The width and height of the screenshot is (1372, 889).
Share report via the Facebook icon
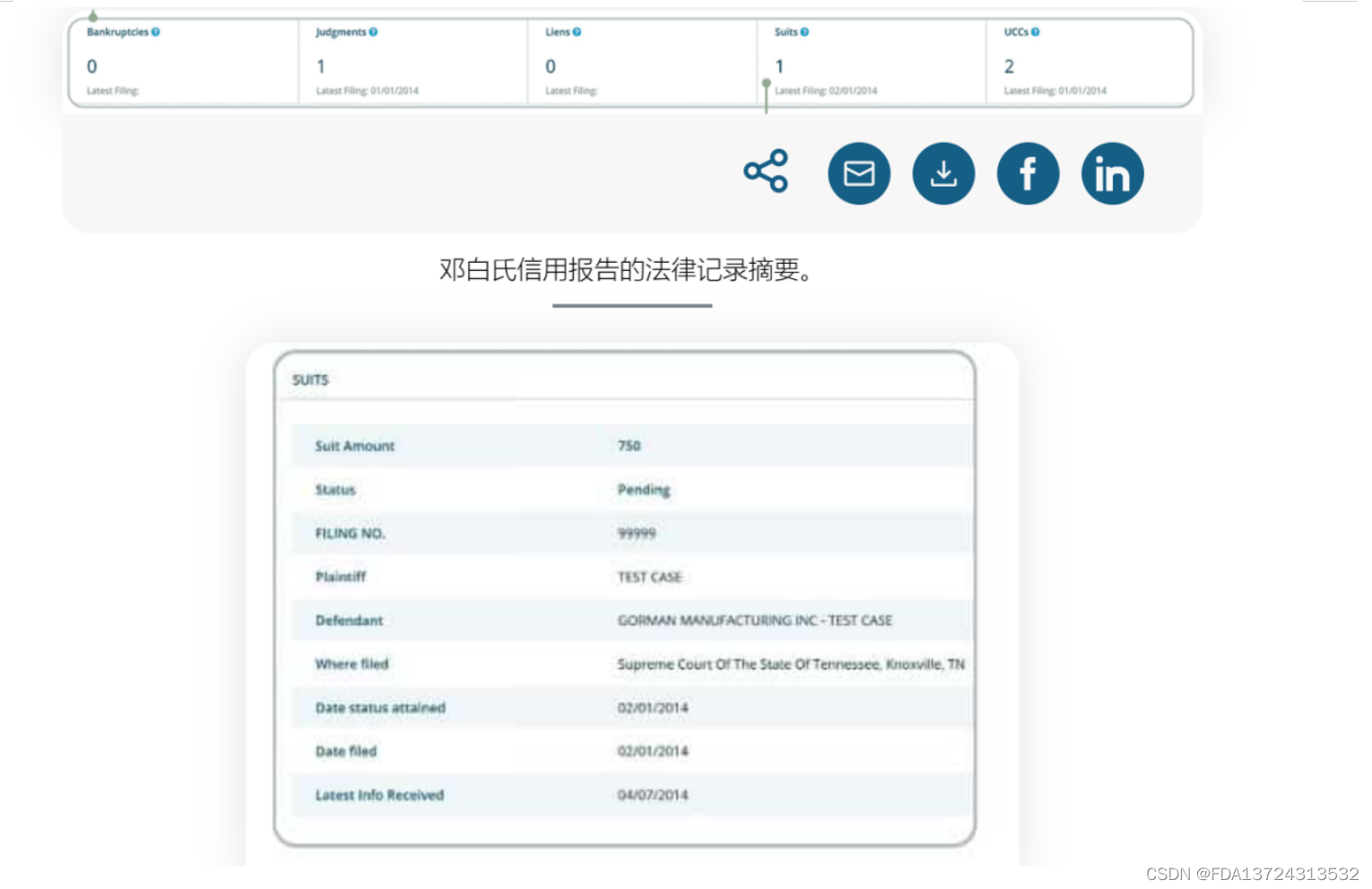(x=1028, y=173)
